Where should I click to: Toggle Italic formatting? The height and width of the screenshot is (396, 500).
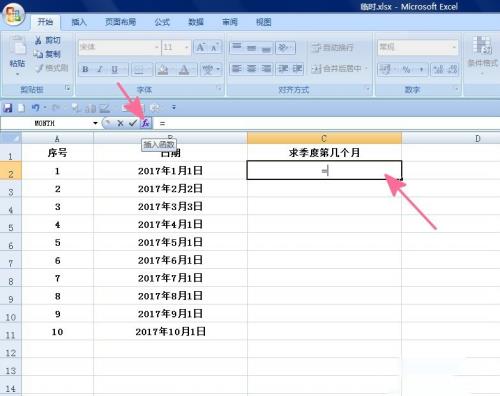click(100, 69)
